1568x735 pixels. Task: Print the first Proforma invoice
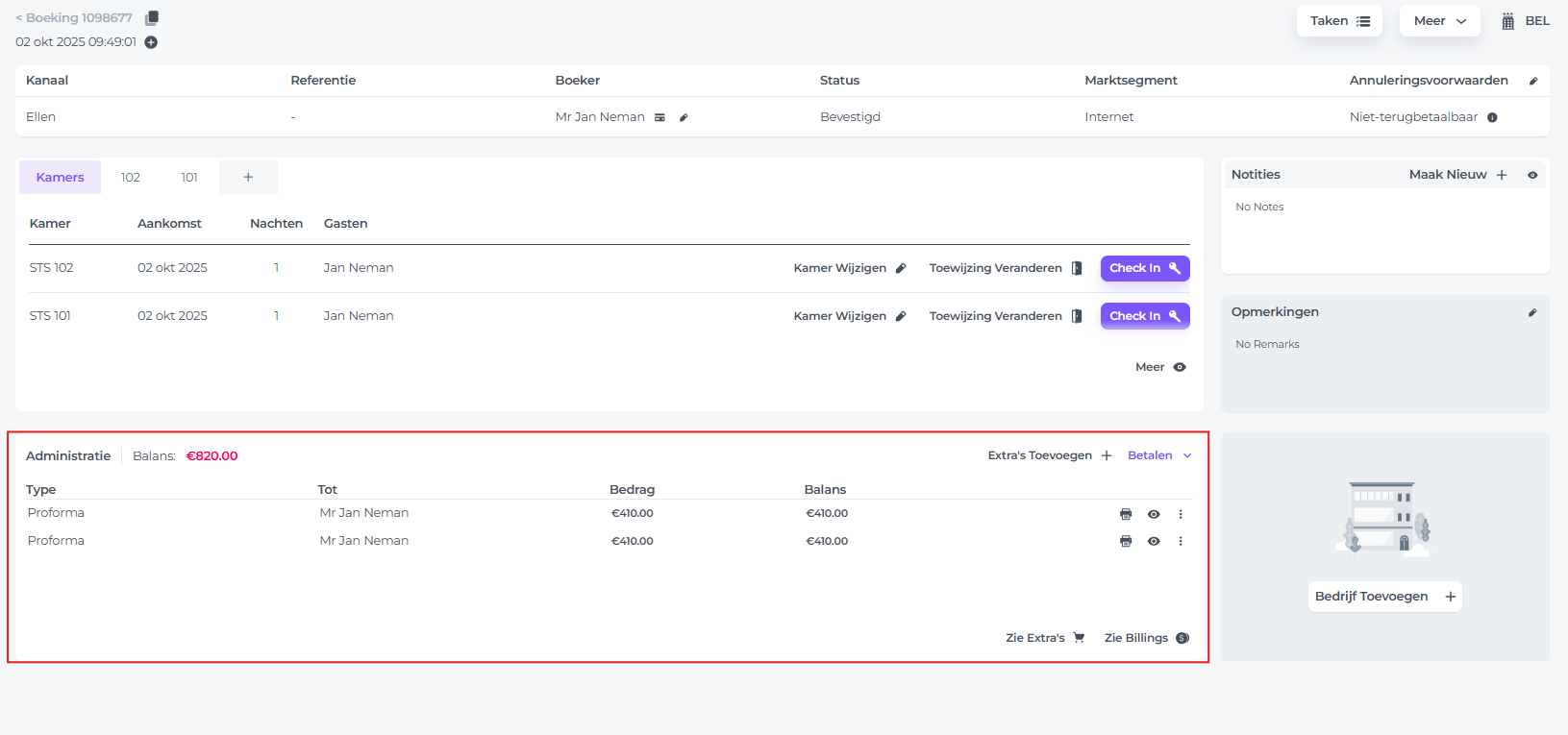click(1126, 514)
